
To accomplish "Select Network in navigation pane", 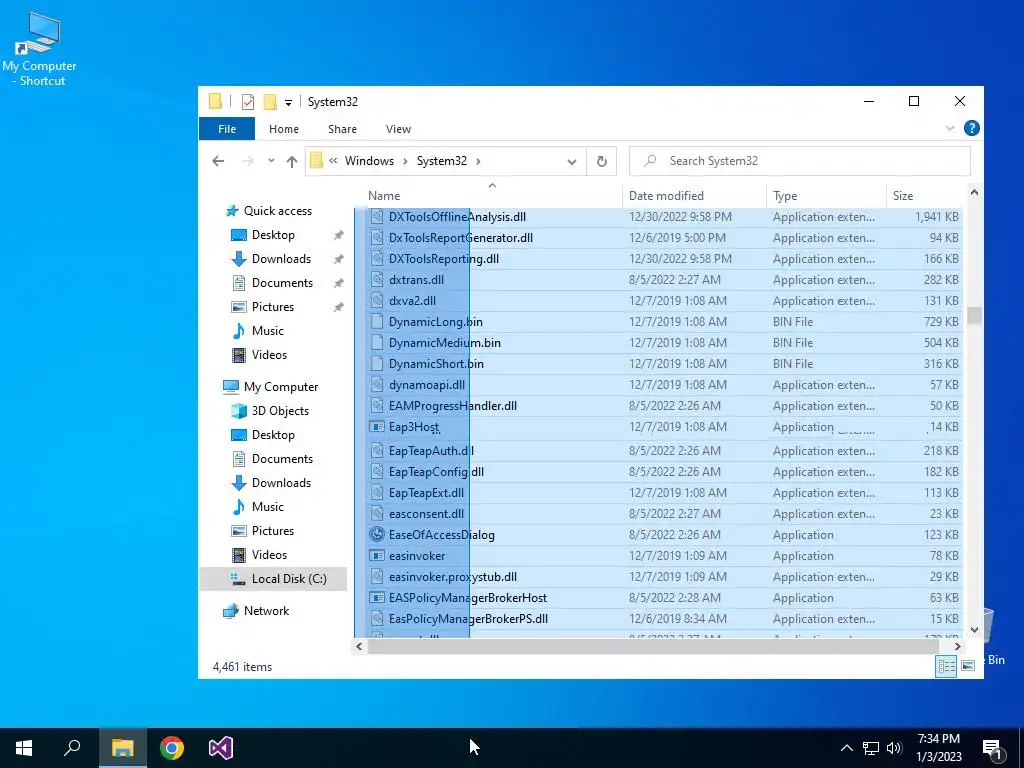I will tap(266, 611).
